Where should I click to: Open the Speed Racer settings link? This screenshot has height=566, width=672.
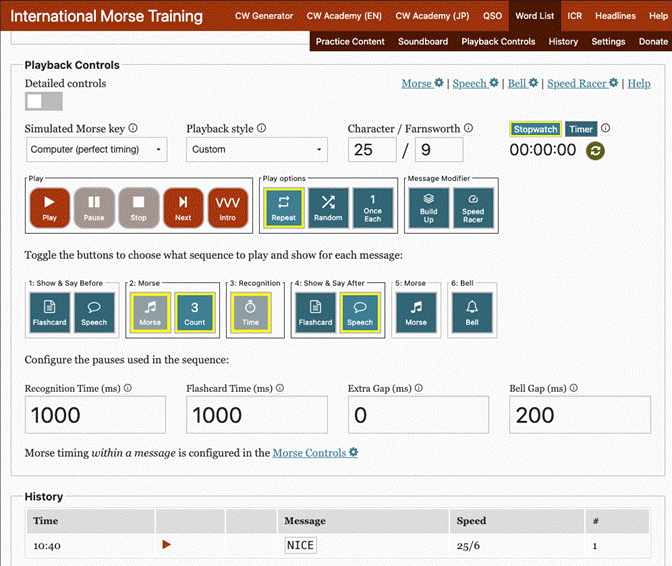(x=582, y=84)
